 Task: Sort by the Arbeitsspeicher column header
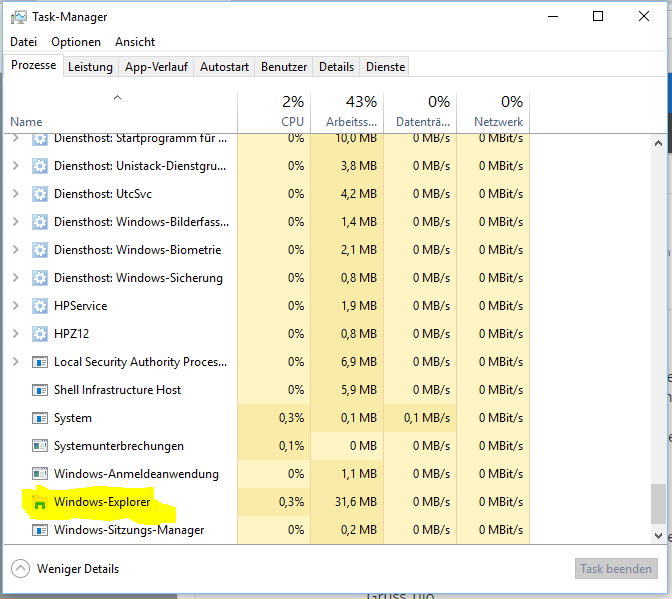[347, 113]
